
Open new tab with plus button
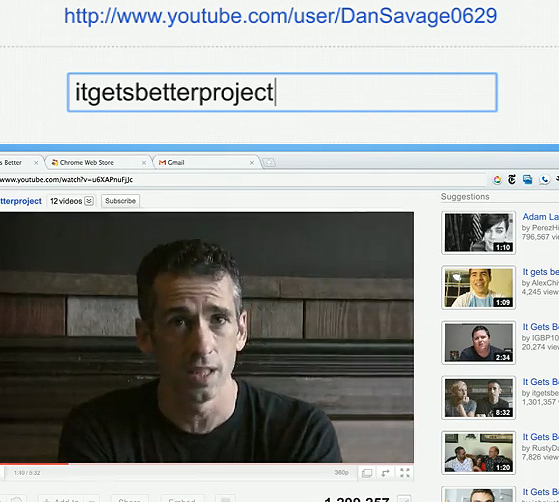click(269, 163)
